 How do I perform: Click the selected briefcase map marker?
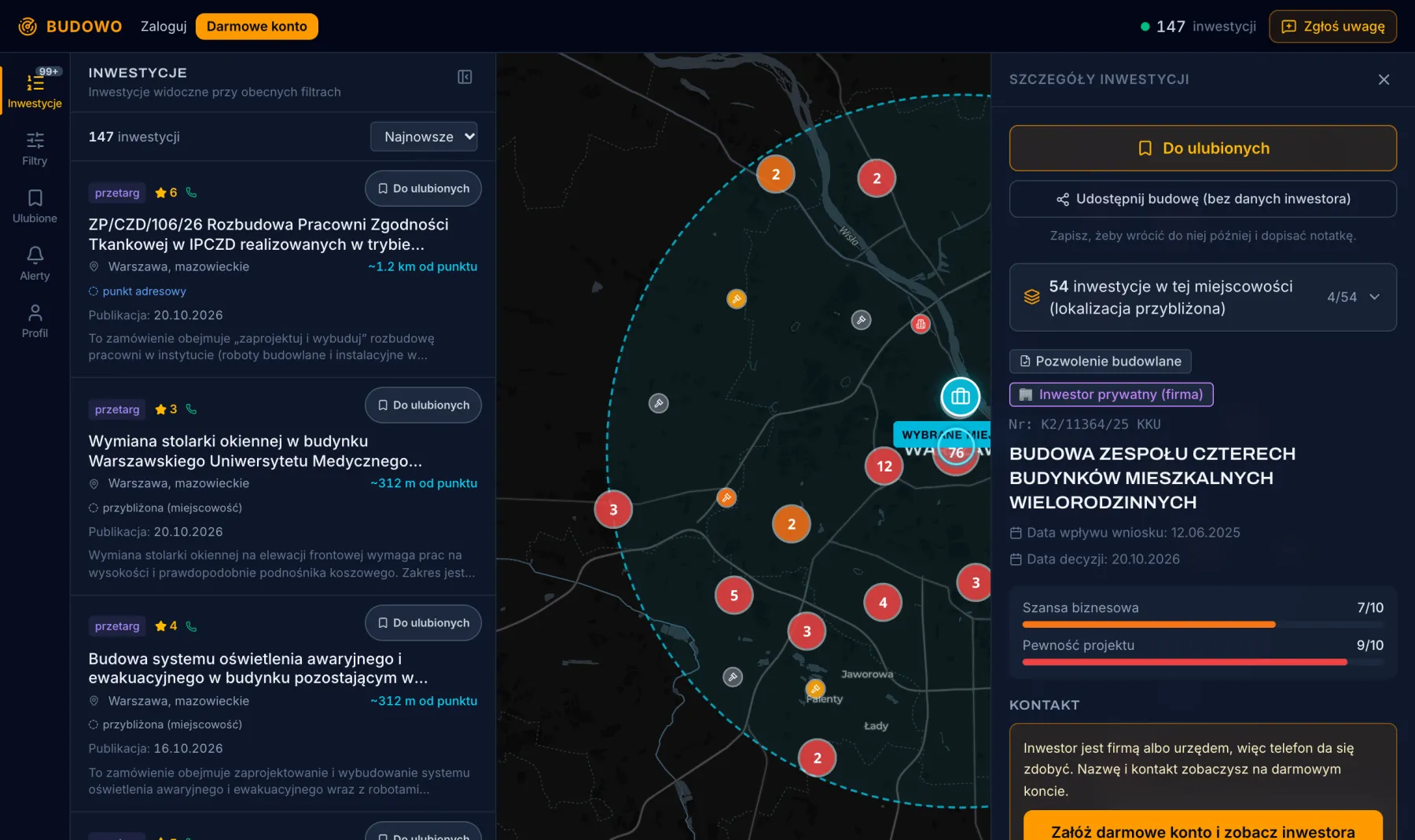(x=961, y=397)
